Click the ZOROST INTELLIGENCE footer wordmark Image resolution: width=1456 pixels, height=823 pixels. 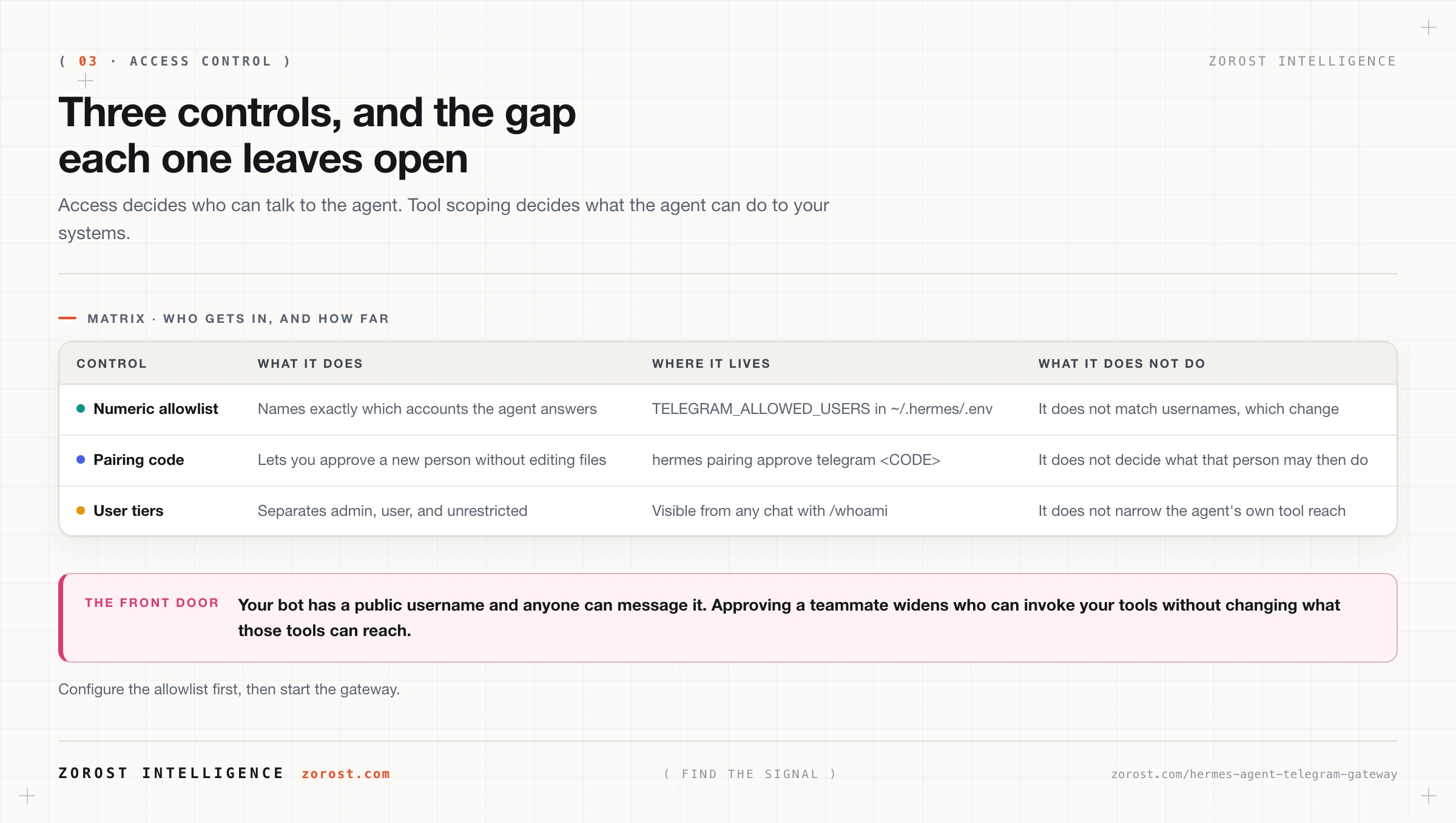(171, 773)
